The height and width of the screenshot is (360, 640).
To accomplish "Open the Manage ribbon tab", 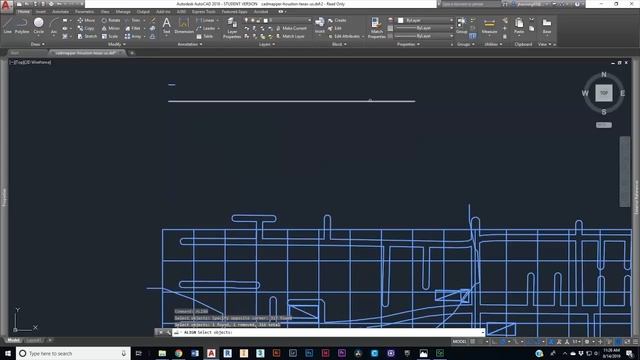I will coord(123,11).
